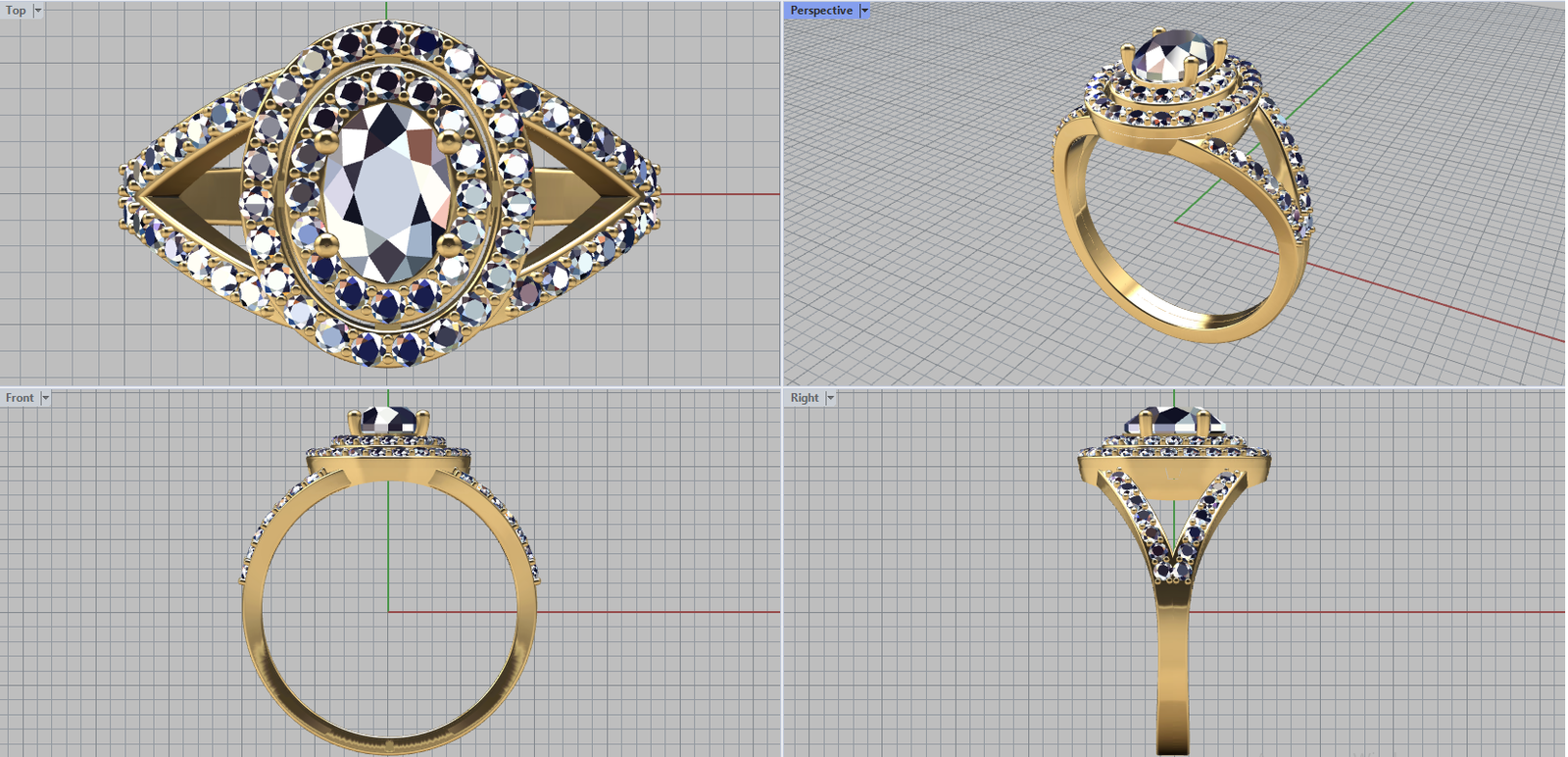Screen dimensions: 1568x757
Task: Select the center stone in Right view
Action: pos(1172,420)
